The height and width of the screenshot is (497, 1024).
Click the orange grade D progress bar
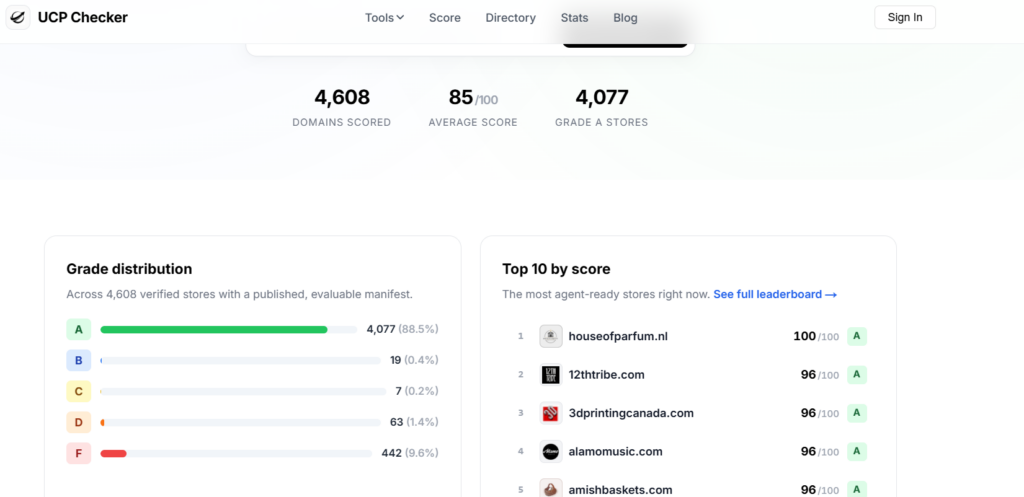(103, 423)
